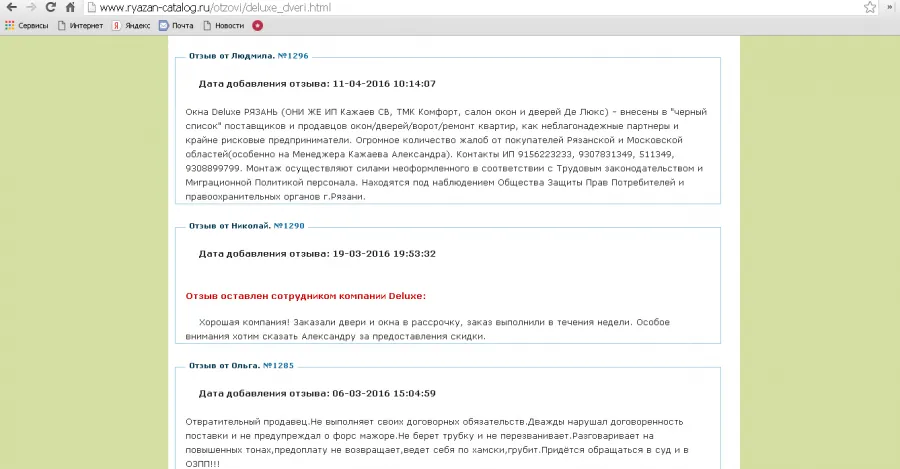Click red text 'Отзыв оставлен сотрудником компании Deluxe:'
Image resolution: width=900 pixels, height=469 pixels.
coord(305,296)
